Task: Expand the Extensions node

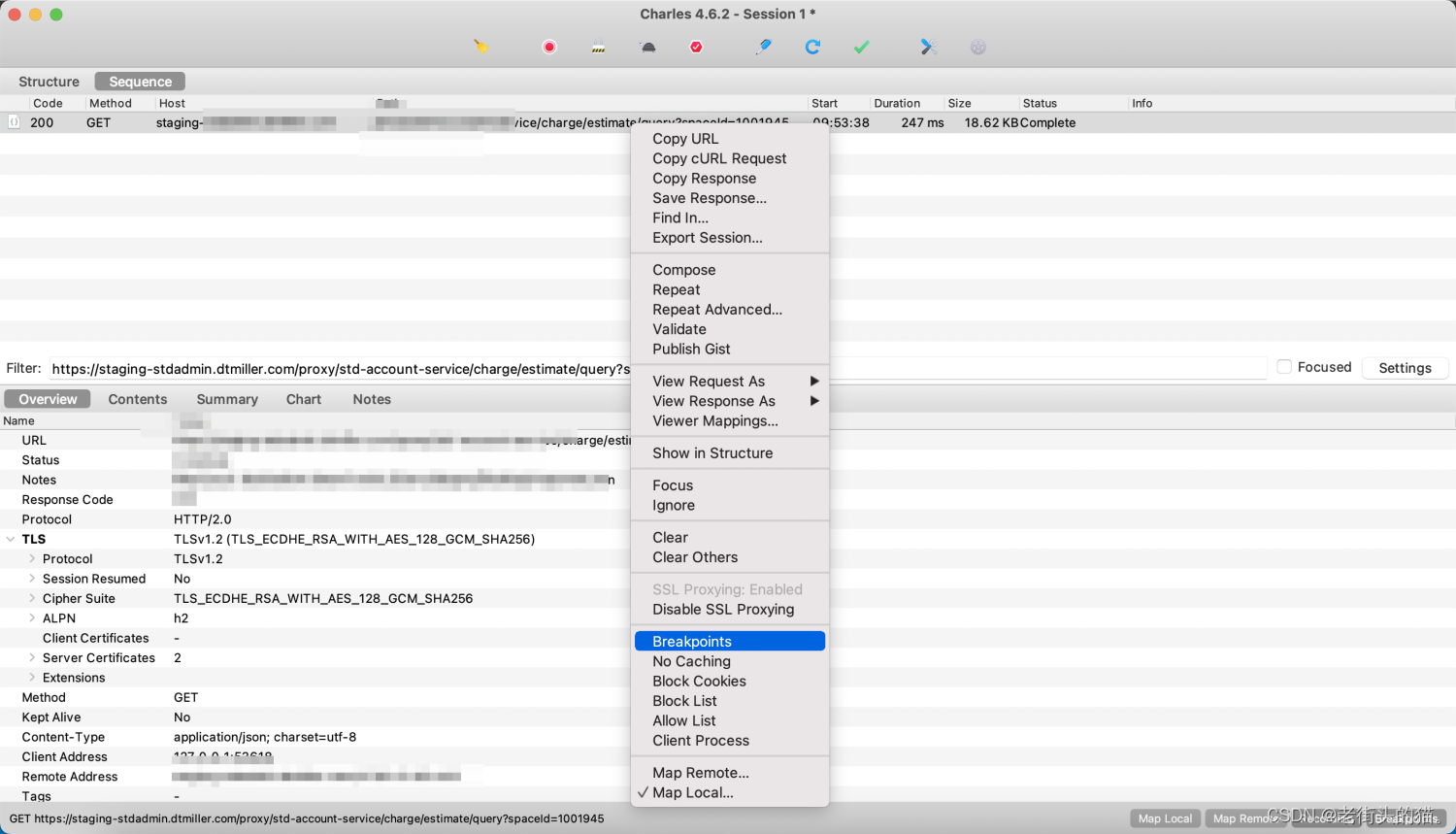Action: tap(32, 678)
